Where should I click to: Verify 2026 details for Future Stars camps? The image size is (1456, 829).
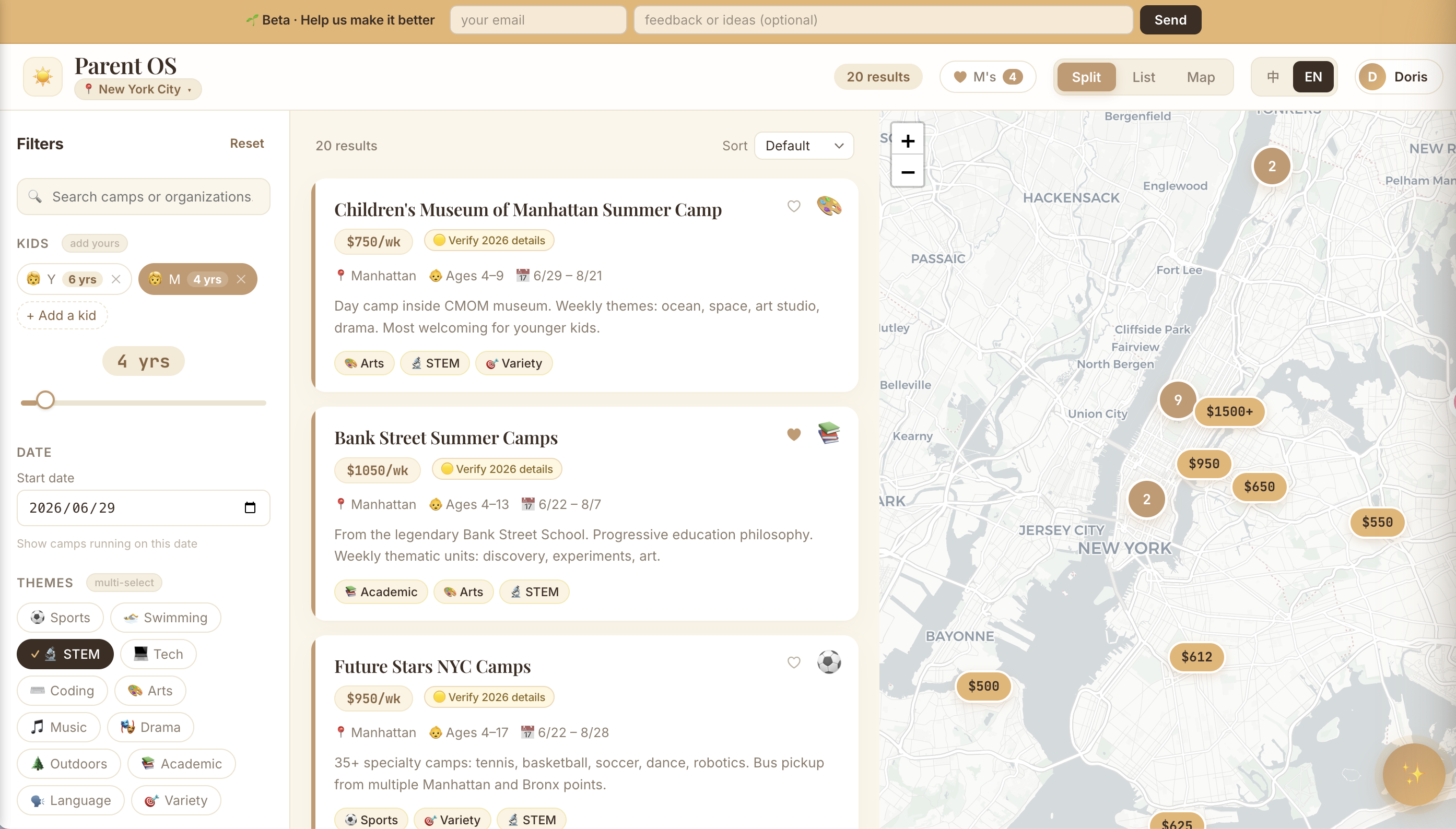(489, 697)
